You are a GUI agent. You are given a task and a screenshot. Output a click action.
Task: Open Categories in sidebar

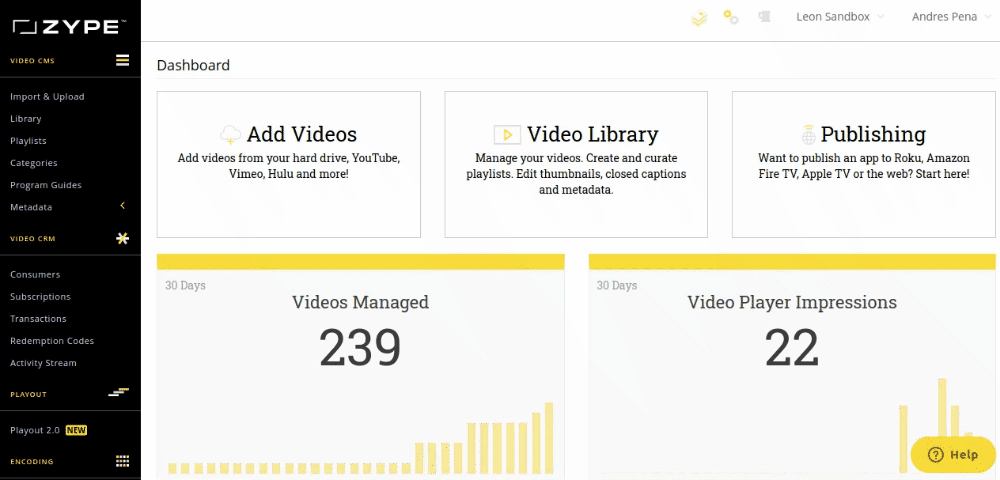pyautogui.click(x=34, y=163)
